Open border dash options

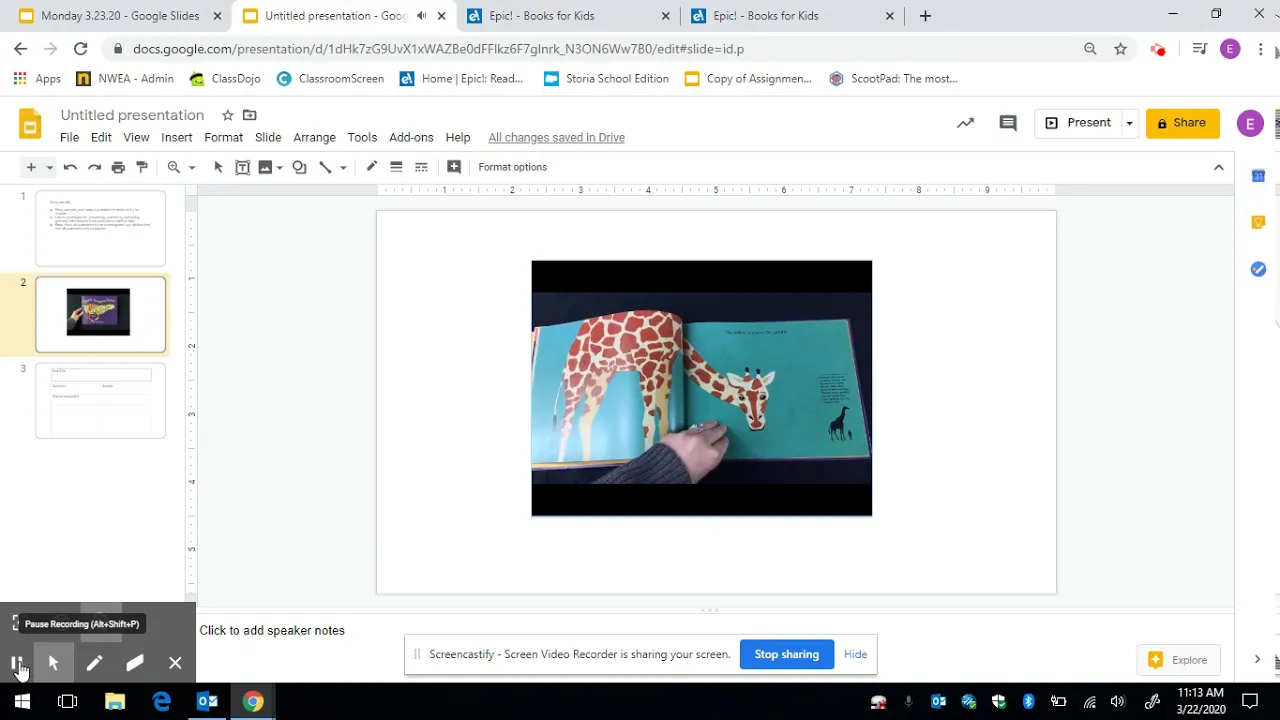click(421, 167)
